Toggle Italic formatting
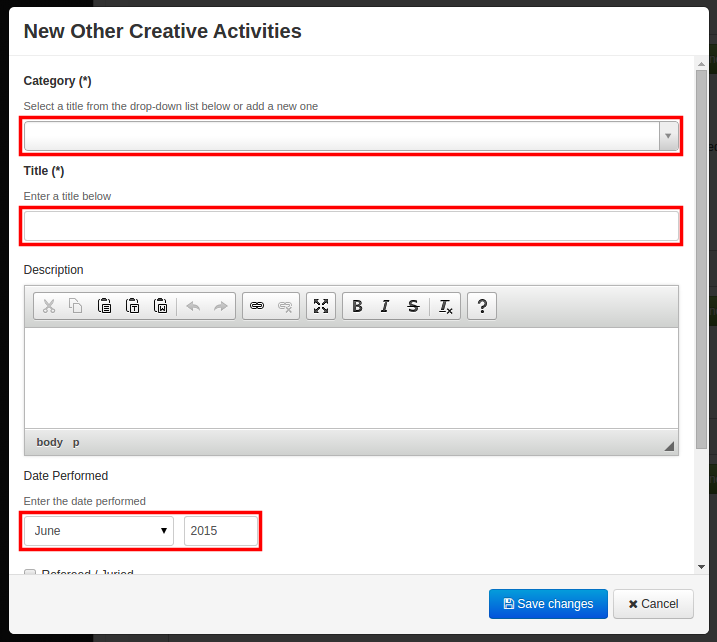Screen dimensions: 717x642 385,306
